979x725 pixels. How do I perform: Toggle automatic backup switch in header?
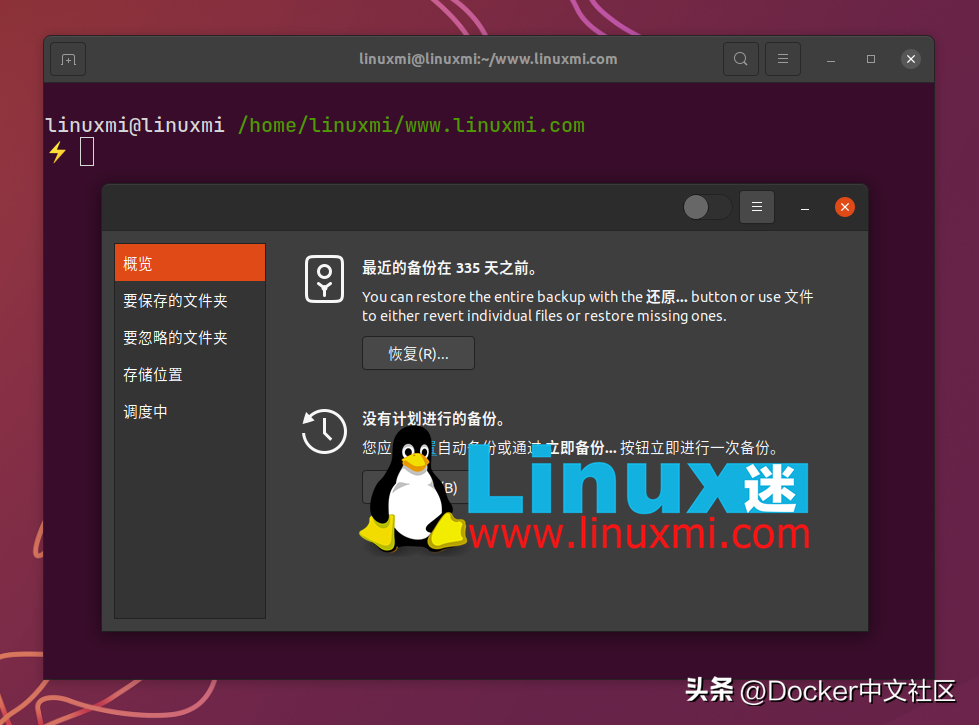pos(707,207)
